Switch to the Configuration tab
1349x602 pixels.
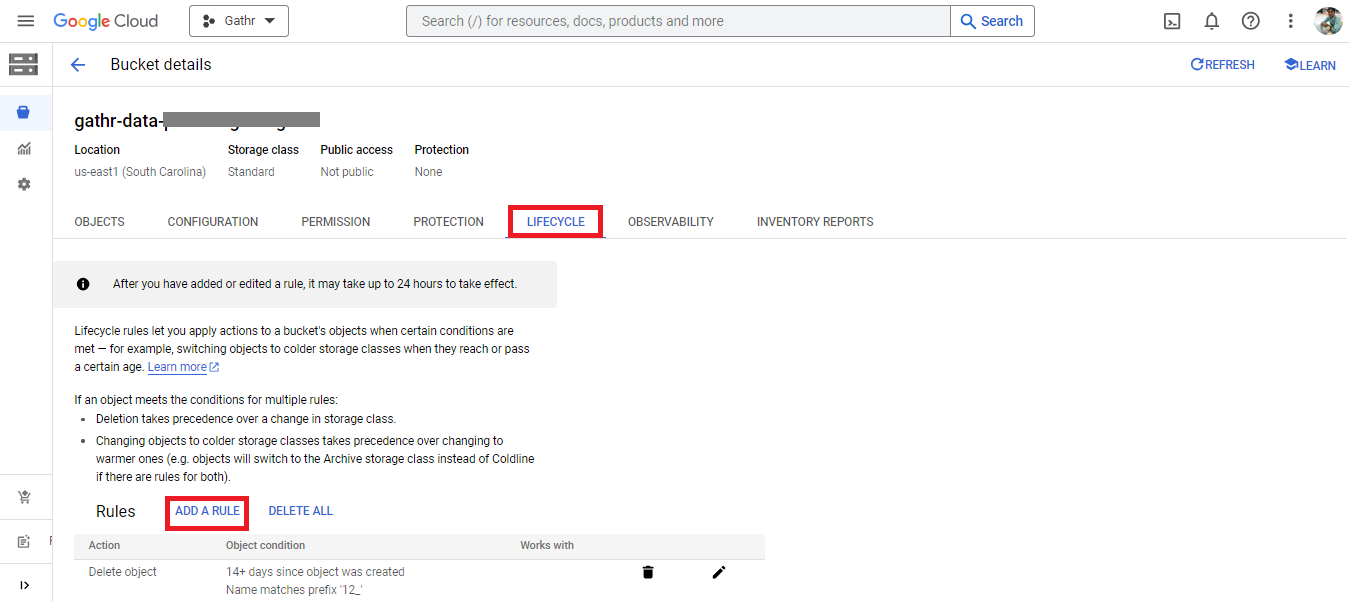point(212,222)
